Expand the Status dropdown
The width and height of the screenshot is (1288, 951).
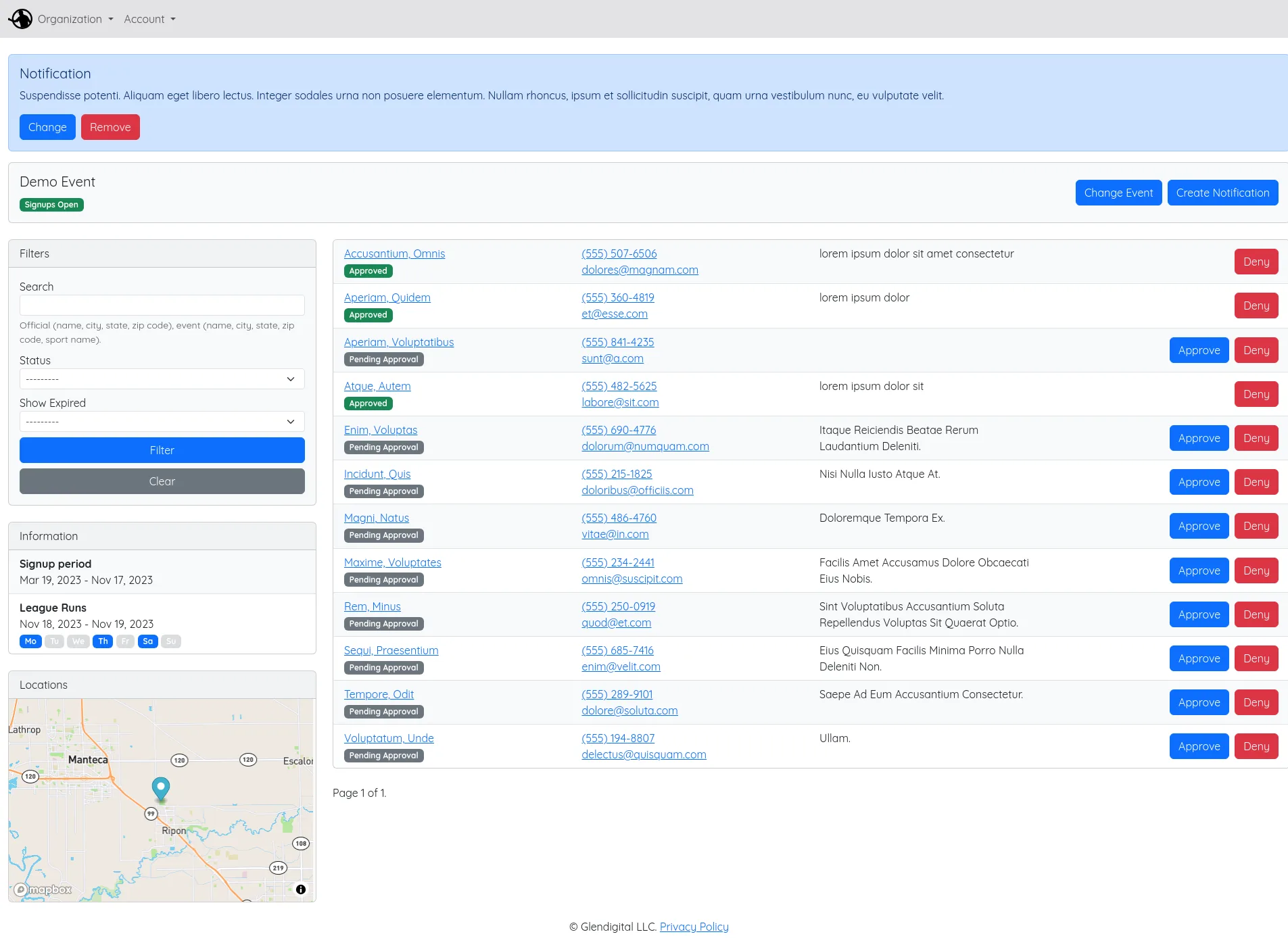click(162, 379)
